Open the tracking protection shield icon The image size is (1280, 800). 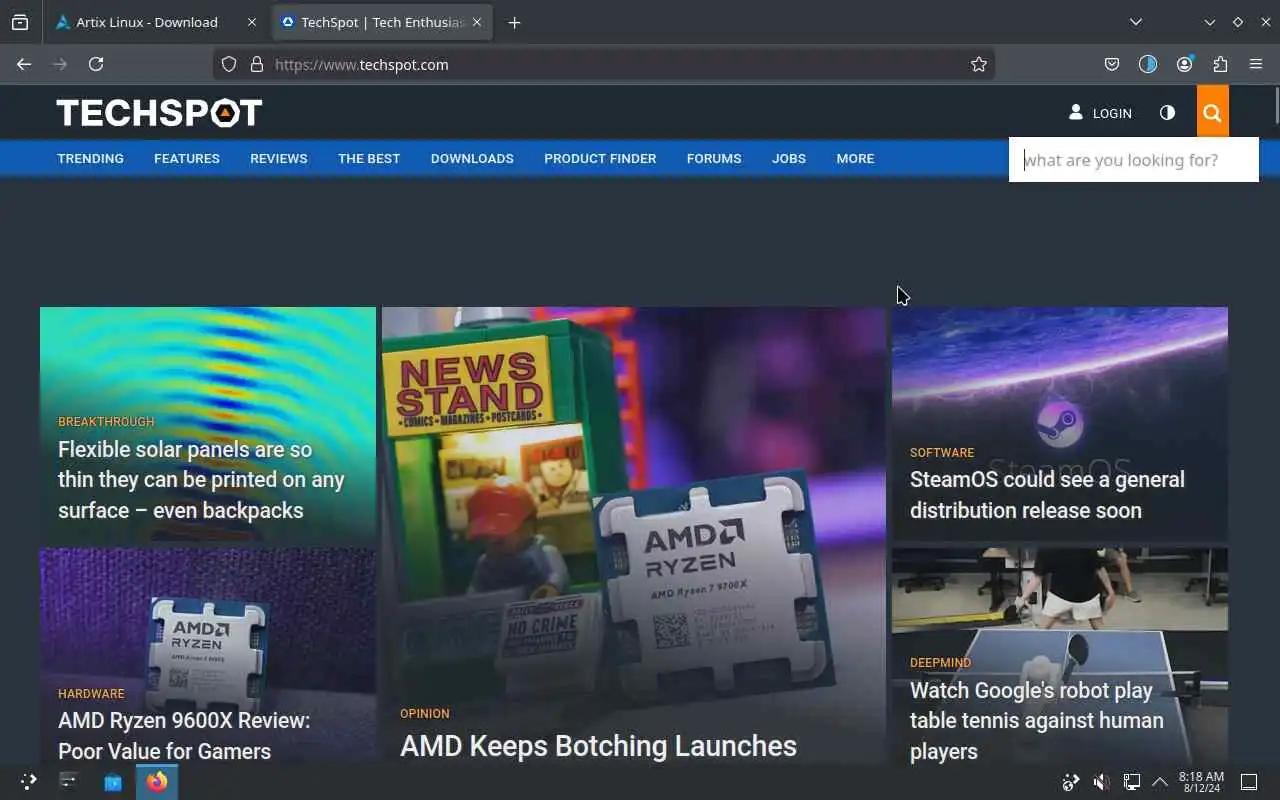pyautogui.click(x=229, y=64)
